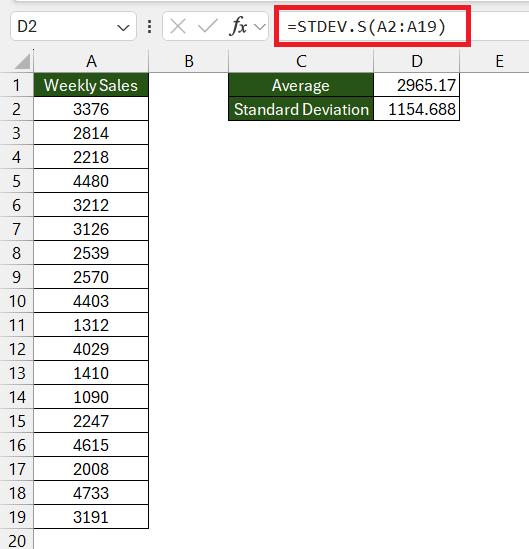Open dropdown arrow next to fx
This screenshot has height=549, width=529.
tap(260, 27)
